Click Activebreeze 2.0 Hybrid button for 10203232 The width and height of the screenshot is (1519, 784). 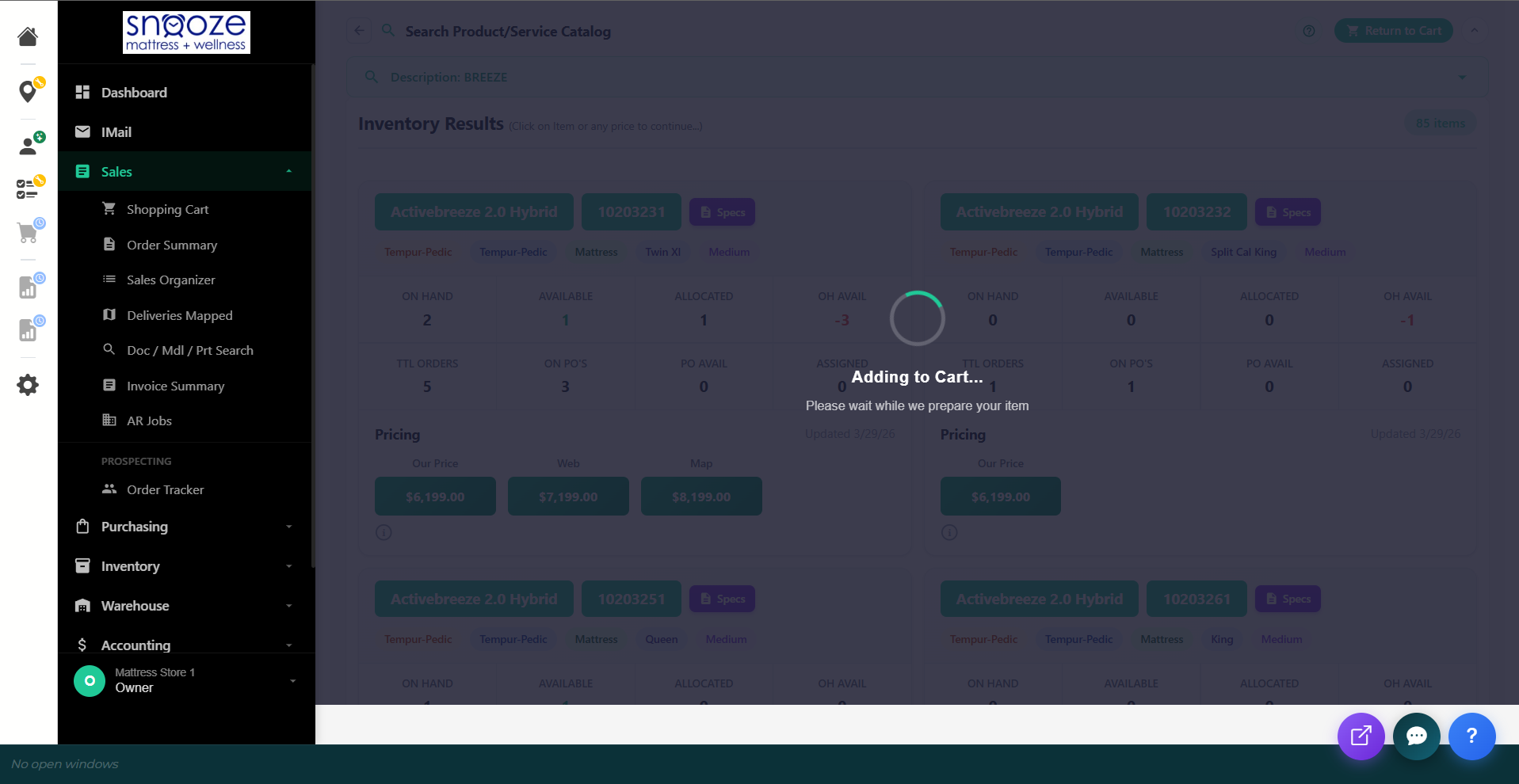[x=1040, y=211]
